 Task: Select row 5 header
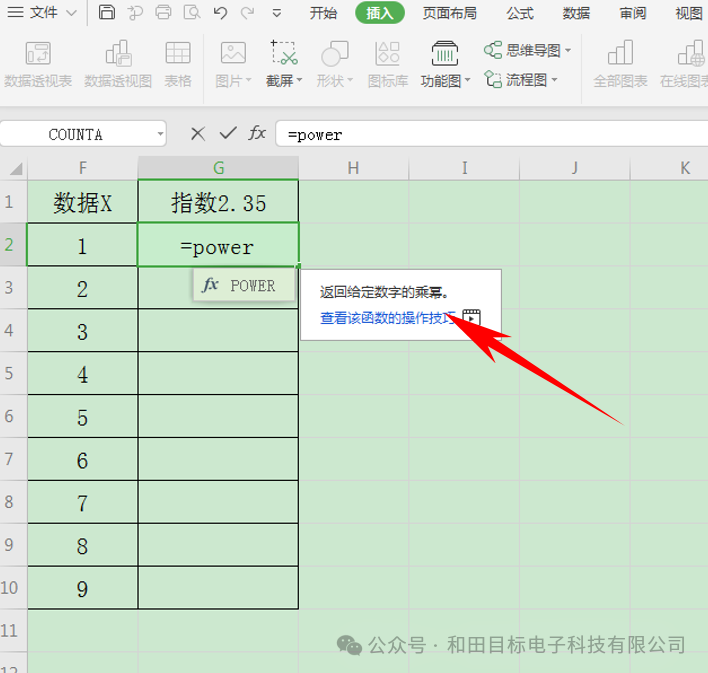point(14,373)
